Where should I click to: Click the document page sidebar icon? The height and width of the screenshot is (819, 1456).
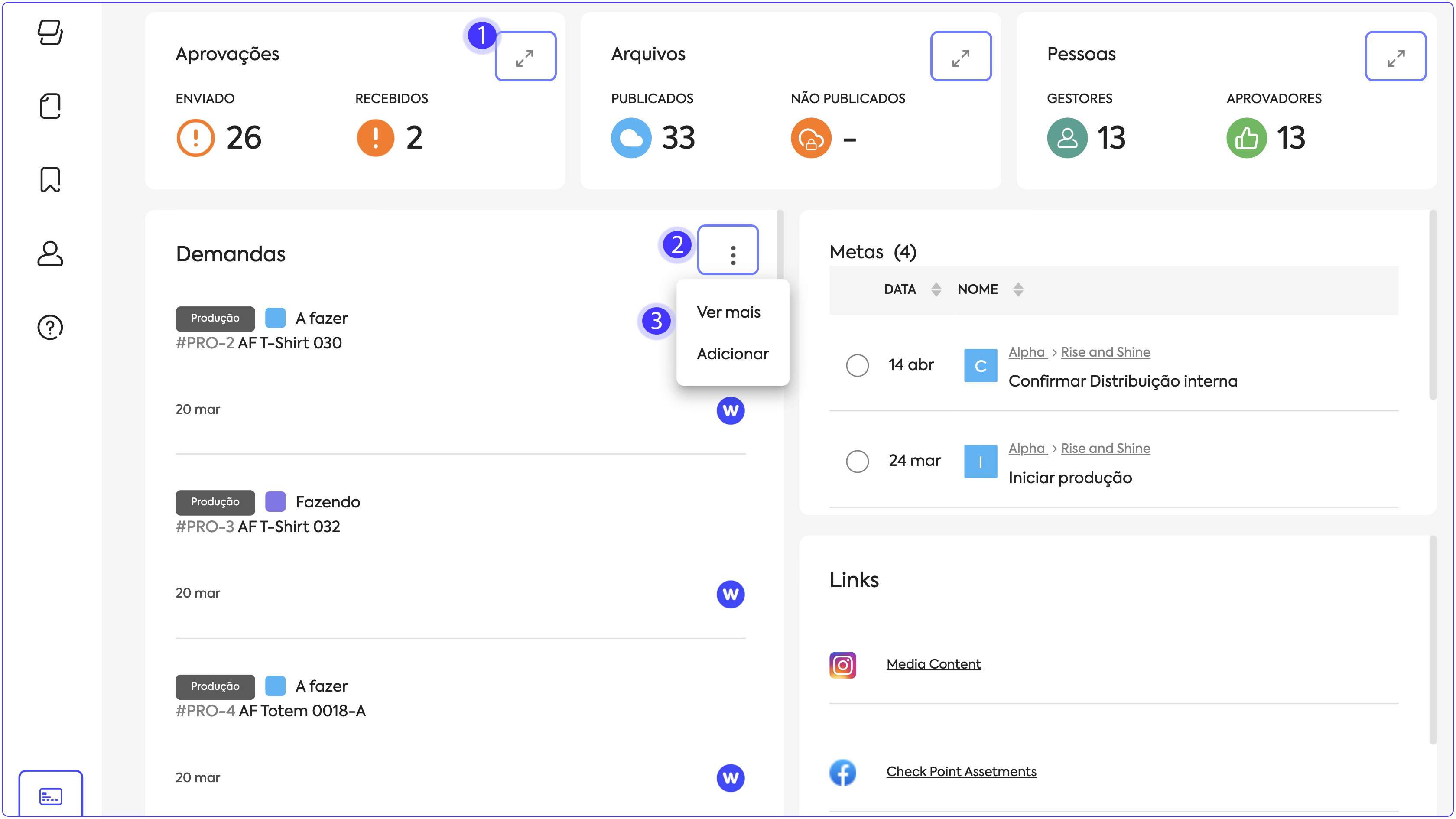tap(50, 106)
